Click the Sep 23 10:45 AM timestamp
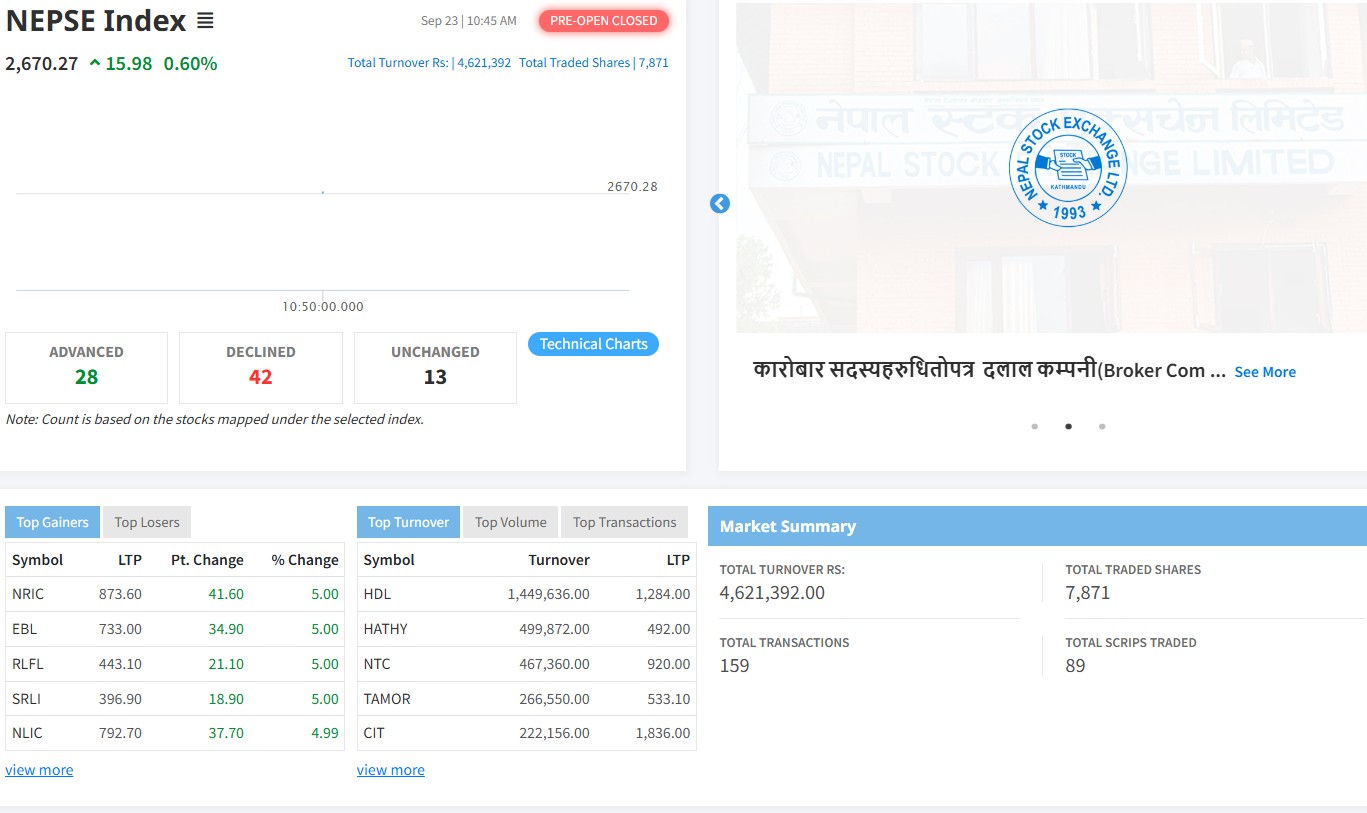Screen dimensions: 1367x813 pyautogui.click(x=469, y=21)
